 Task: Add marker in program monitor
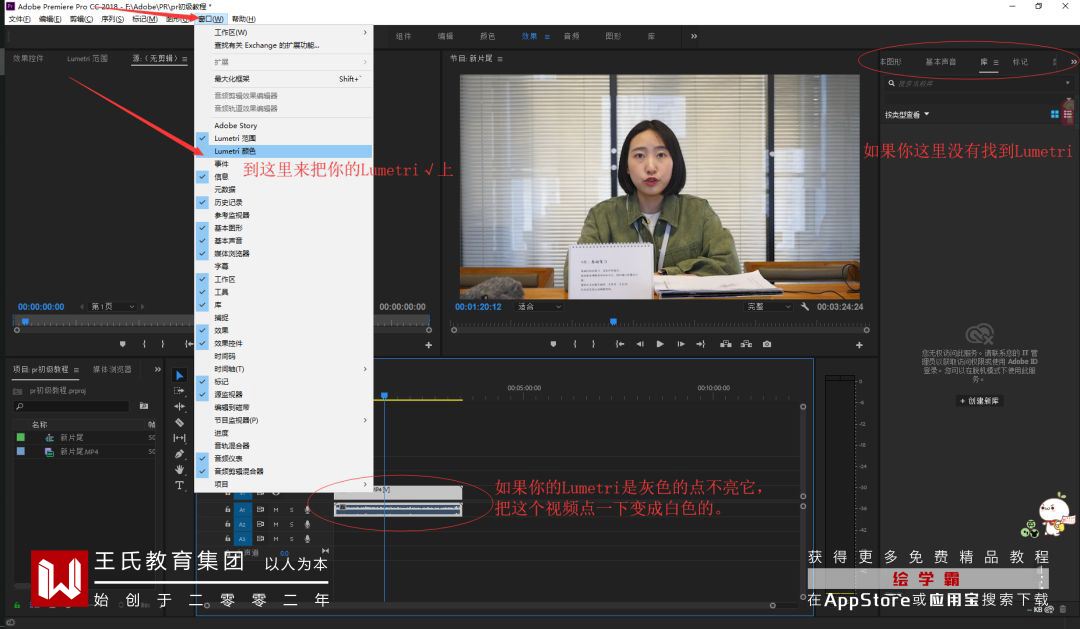(553, 344)
